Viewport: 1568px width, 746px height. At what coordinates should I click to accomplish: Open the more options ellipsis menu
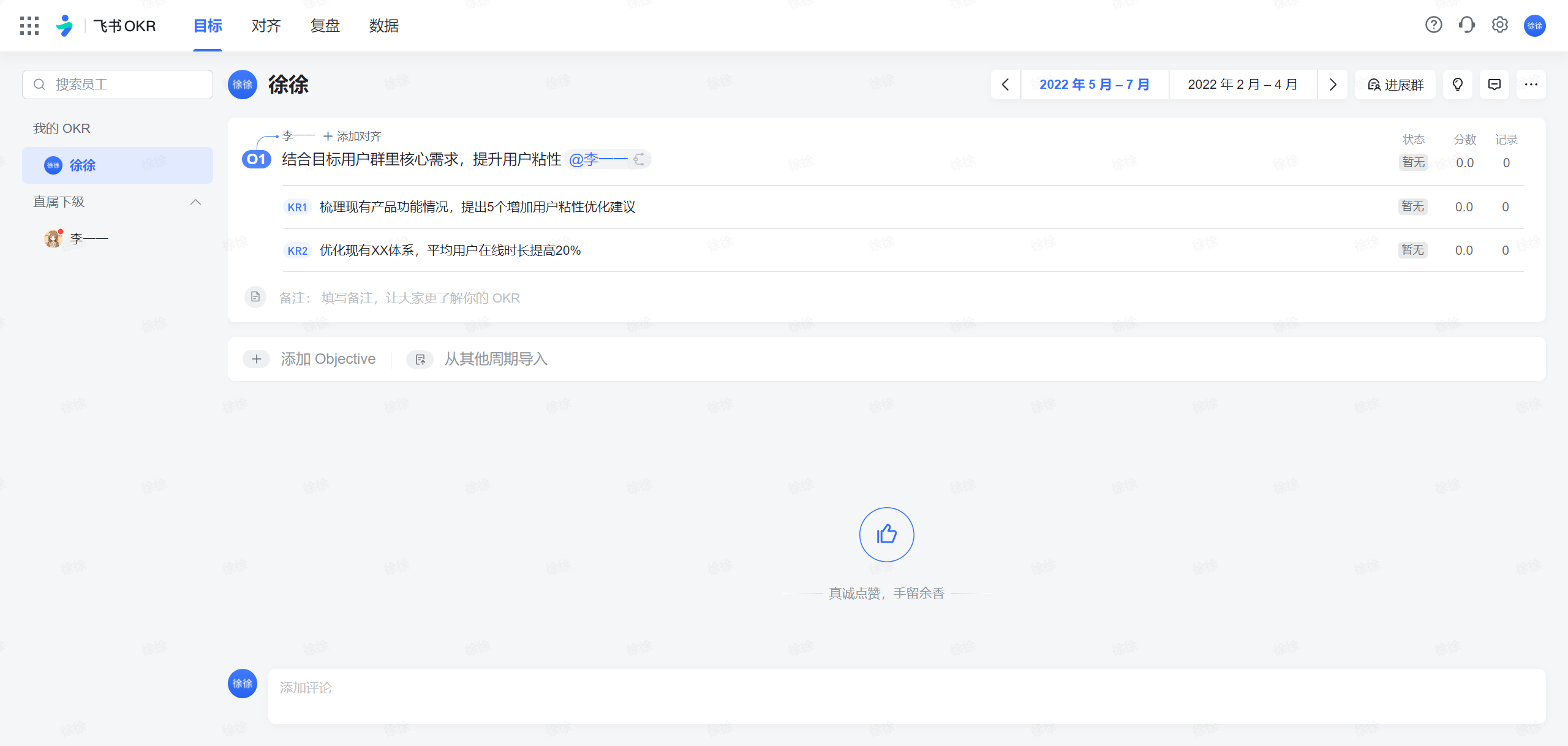[1531, 85]
